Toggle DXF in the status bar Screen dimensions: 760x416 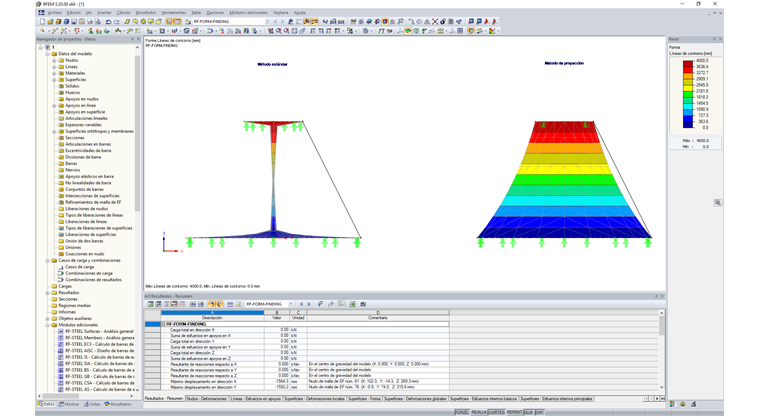(539, 412)
